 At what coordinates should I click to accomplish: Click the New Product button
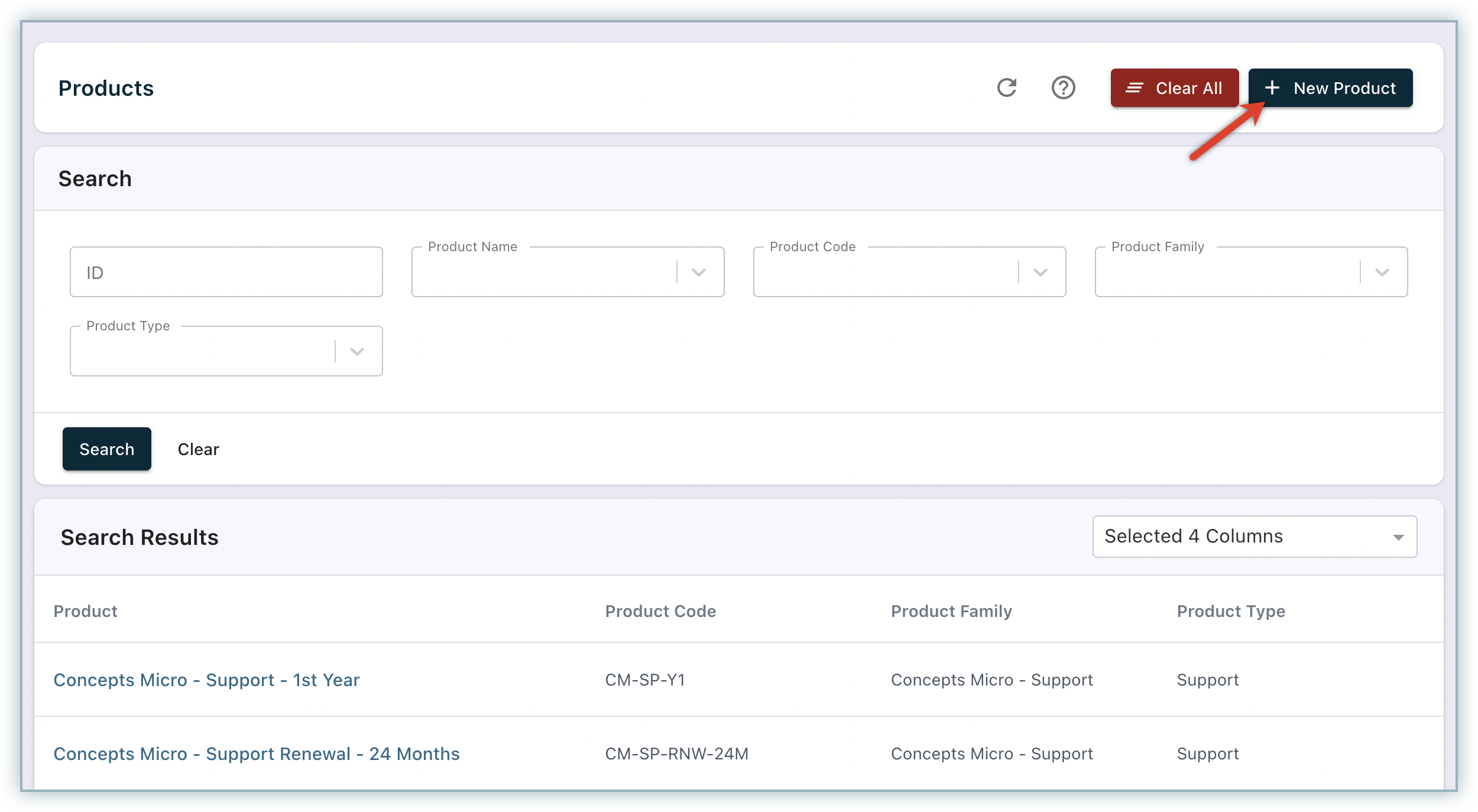[x=1331, y=88]
